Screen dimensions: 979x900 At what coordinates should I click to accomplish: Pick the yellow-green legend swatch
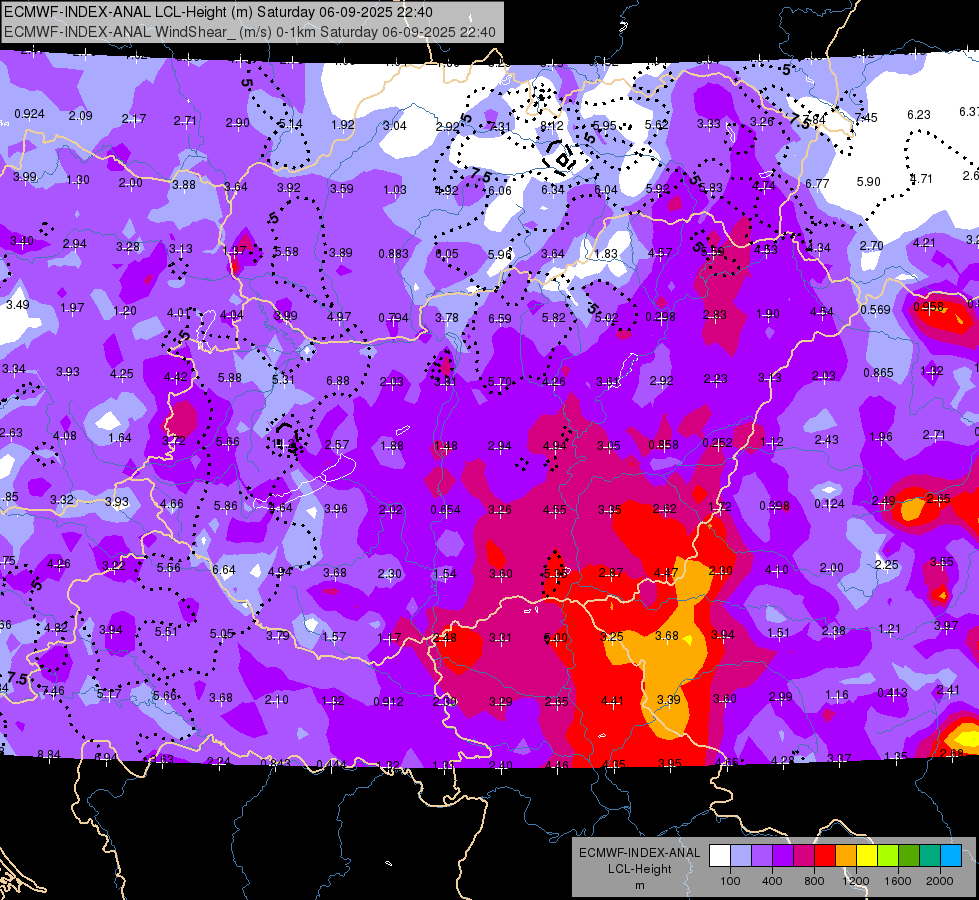click(x=888, y=855)
